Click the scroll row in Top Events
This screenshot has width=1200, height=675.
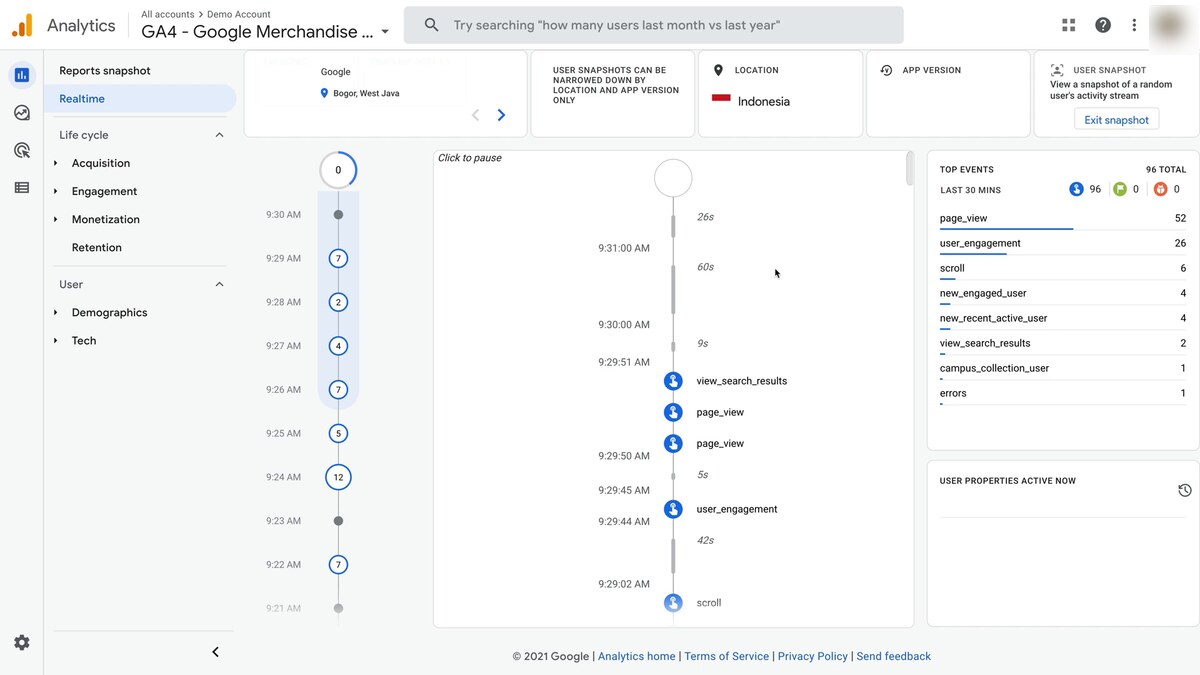point(1063,269)
